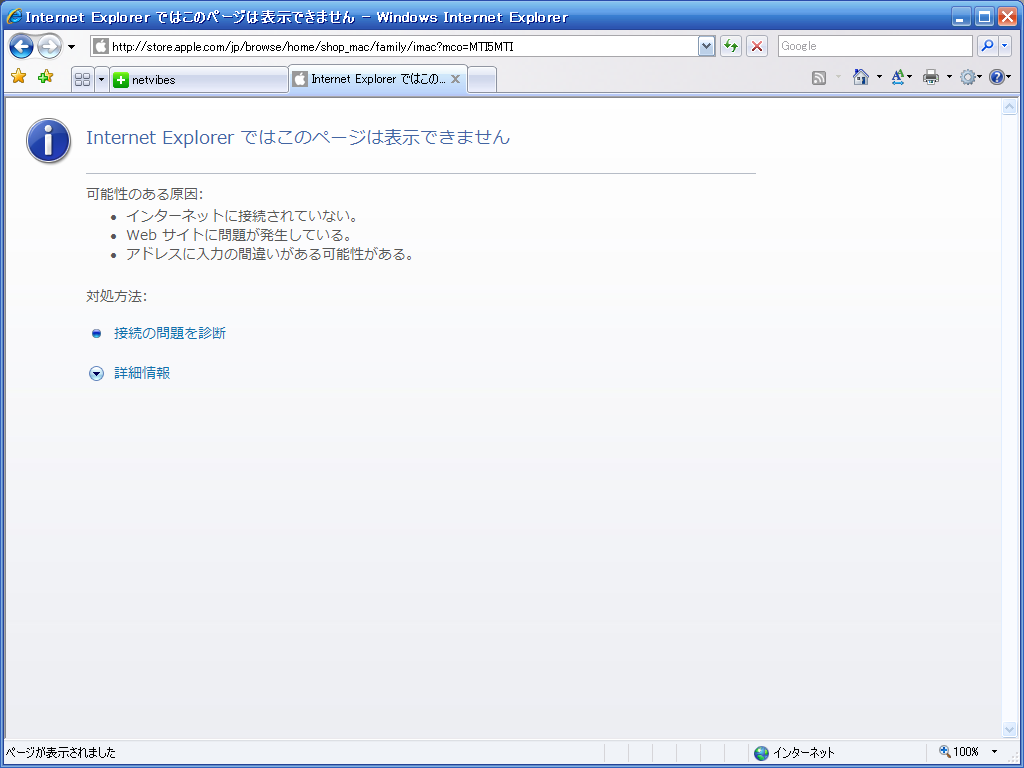Click the Internet Explorer title bar logo

(x=14, y=16)
